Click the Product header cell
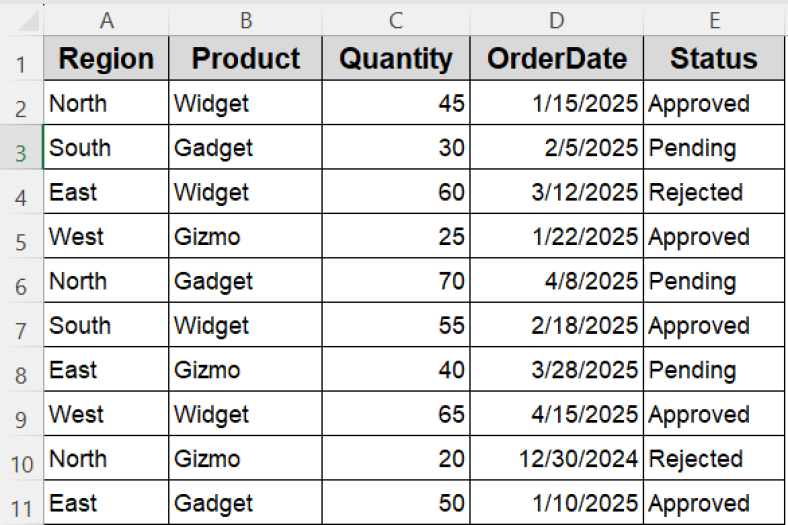Image resolution: width=788 pixels, height=525 pixels. (x=245, y=59)
